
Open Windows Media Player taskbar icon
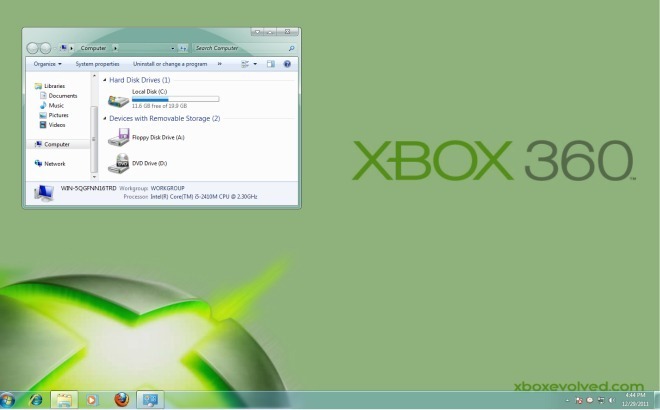92,399
